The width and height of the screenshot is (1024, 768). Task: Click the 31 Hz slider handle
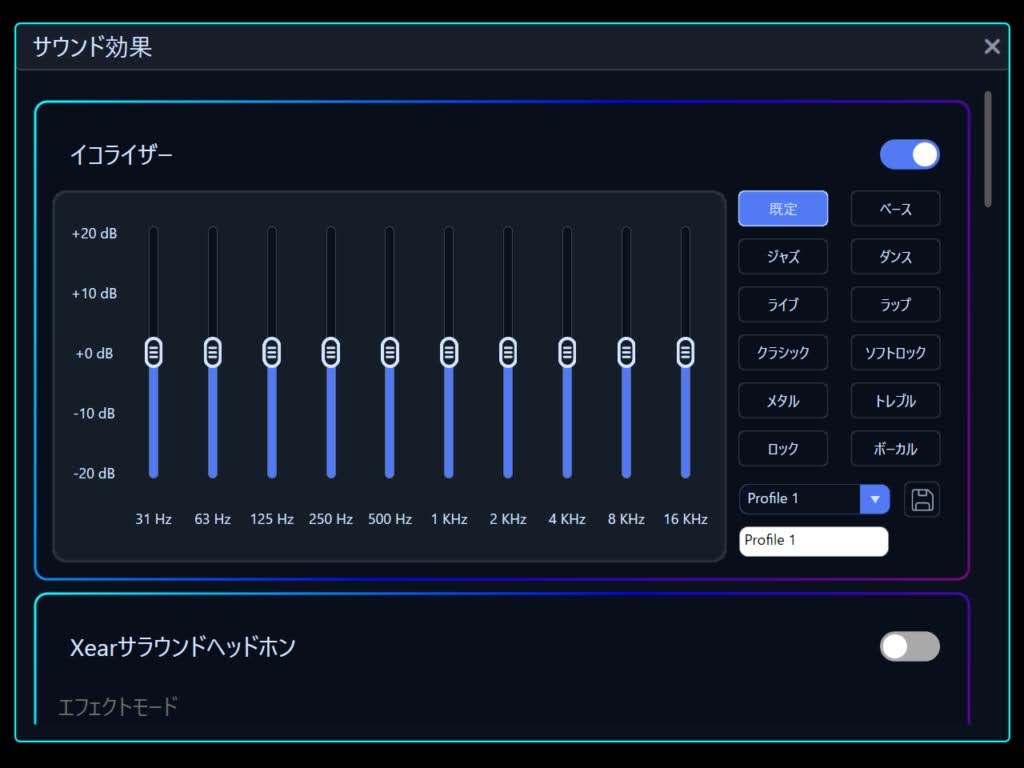pyautogui.click(x=153, y=352)
